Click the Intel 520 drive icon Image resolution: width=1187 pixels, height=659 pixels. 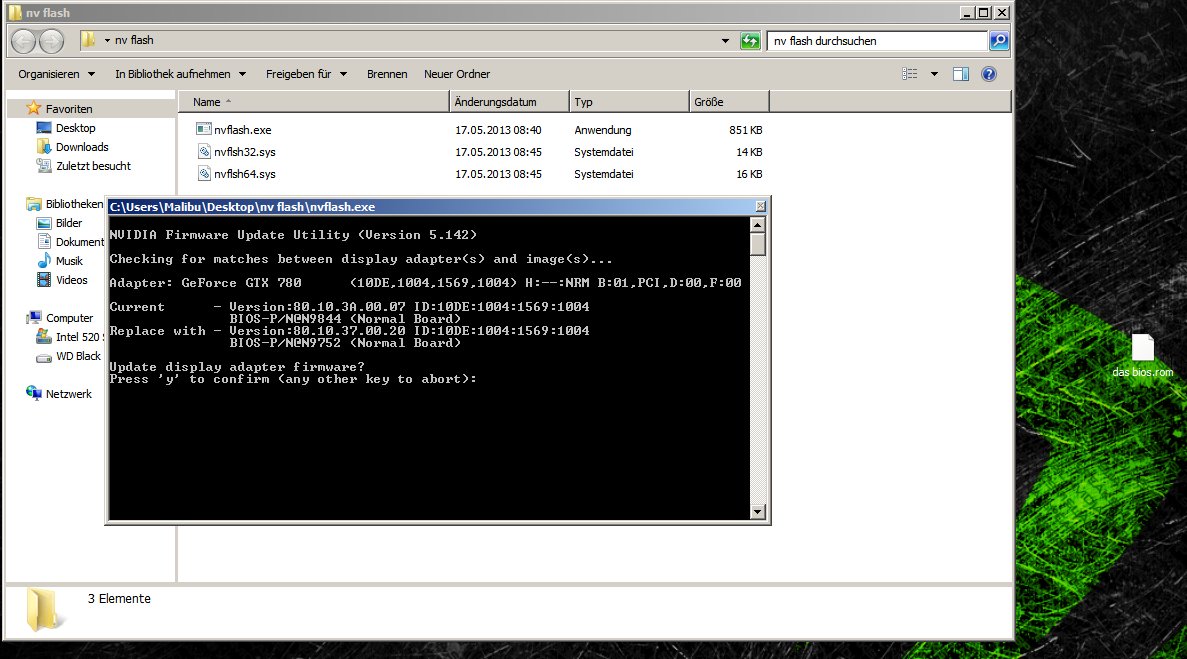coord(44,337)
